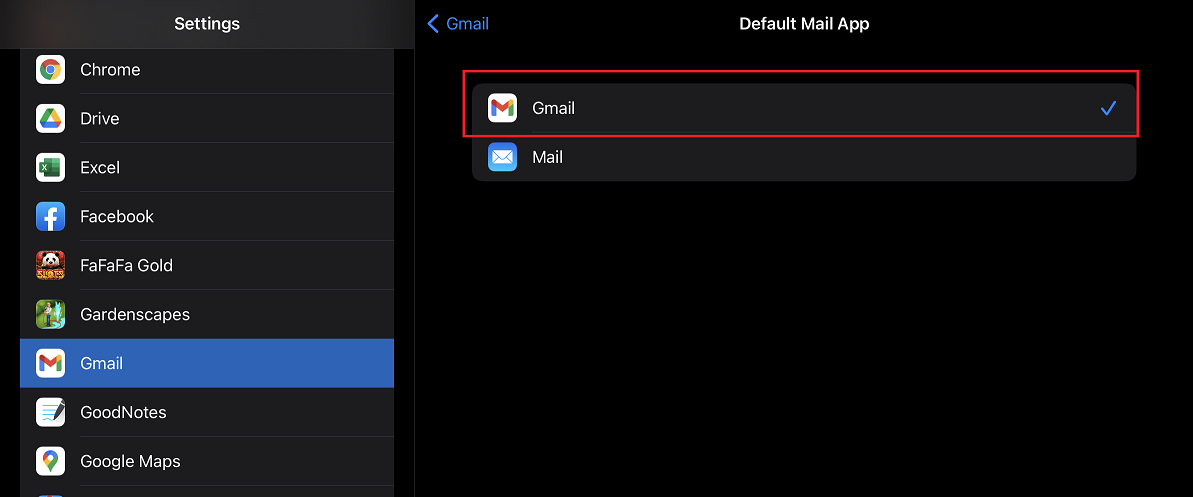Tap the Chrome app icon
1193x497 pixels.
(x=50, y=70)
